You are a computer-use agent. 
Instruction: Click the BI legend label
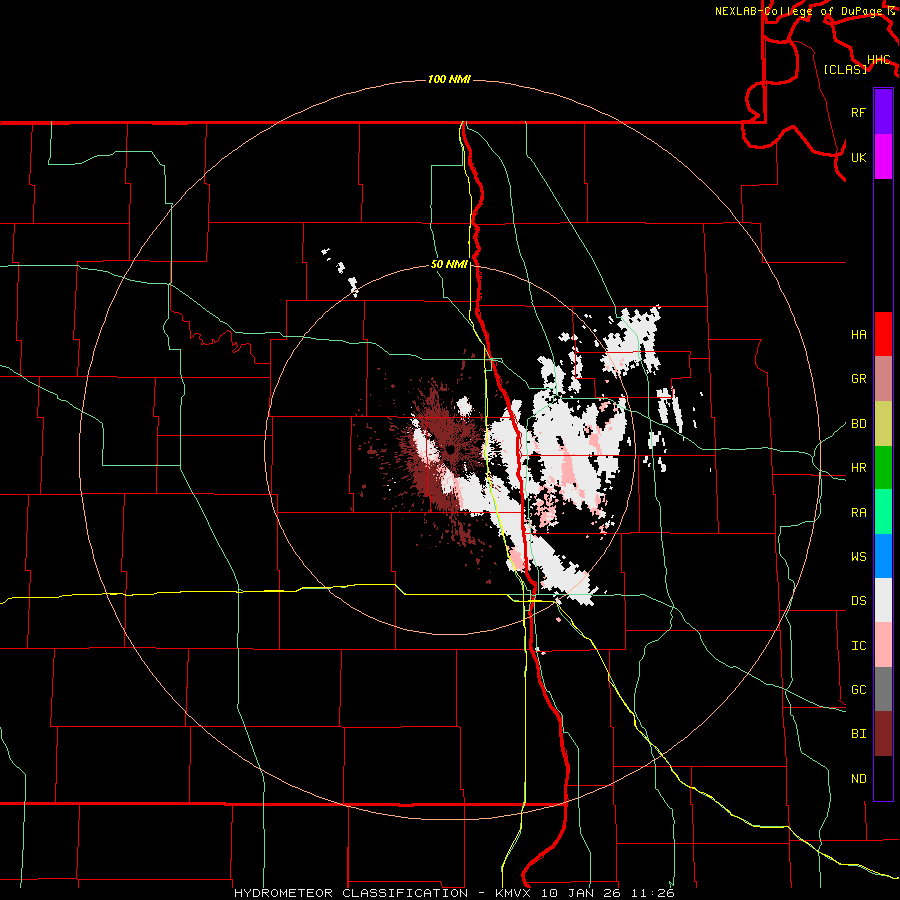858,734
